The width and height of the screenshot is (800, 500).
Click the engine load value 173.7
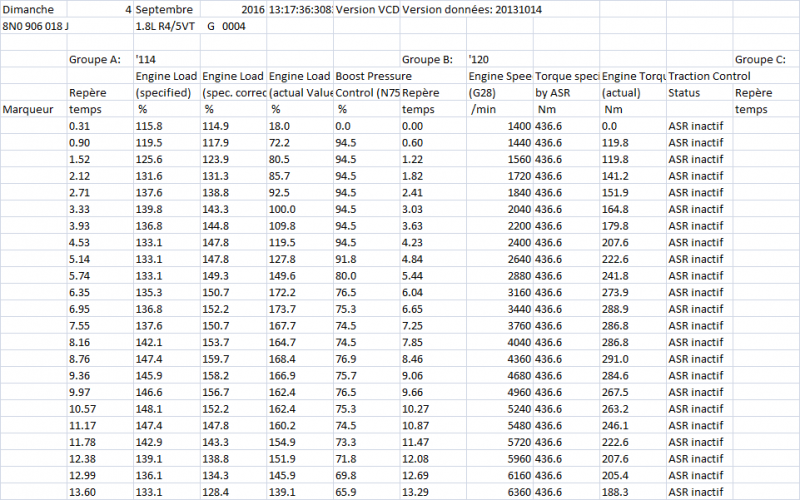(287, 310)
